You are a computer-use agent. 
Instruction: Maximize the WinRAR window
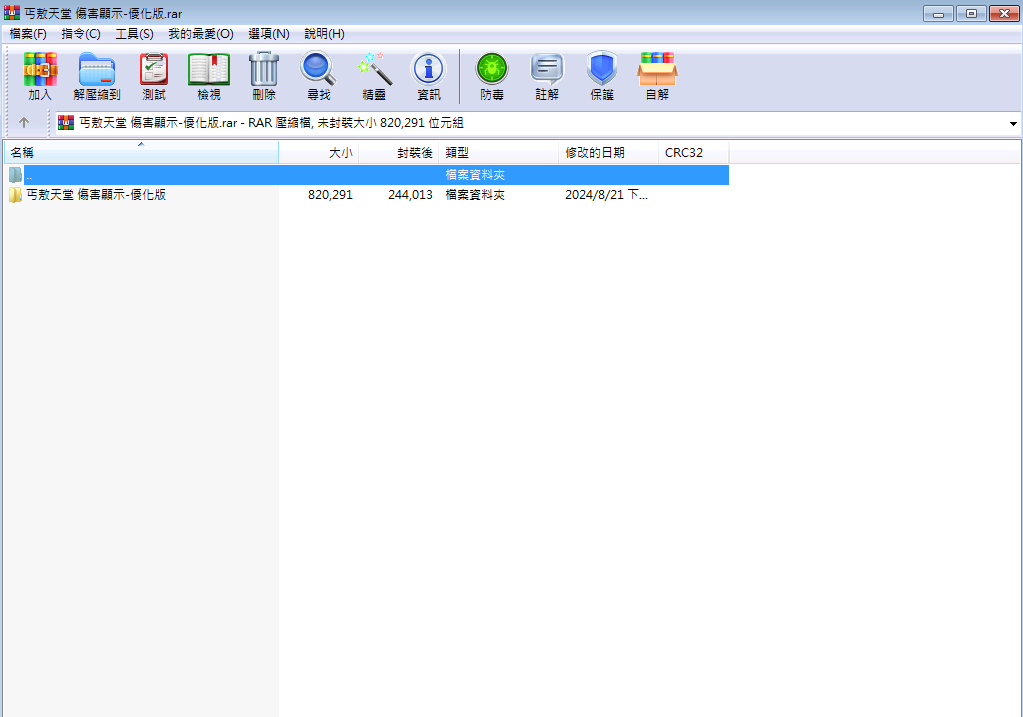click(x=971, y=13)
